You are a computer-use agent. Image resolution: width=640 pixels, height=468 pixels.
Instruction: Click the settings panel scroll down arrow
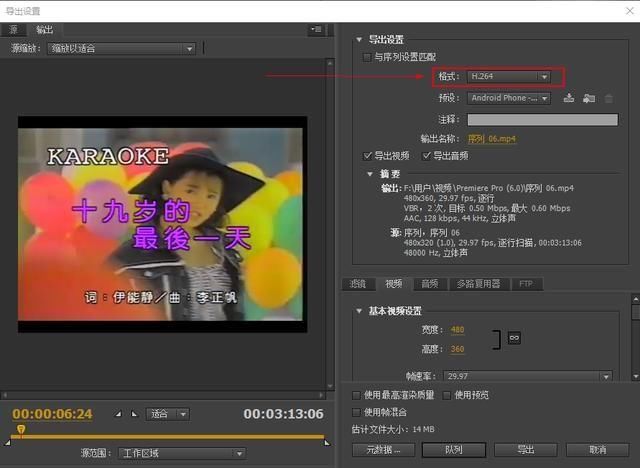tap(636, 376)
